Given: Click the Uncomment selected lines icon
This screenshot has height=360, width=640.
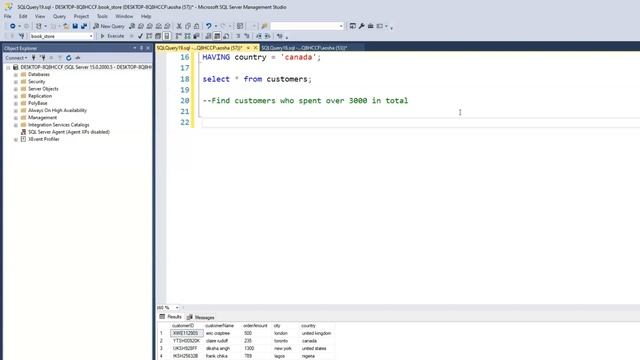Looking at the screenshot, I should coord(247,36).
